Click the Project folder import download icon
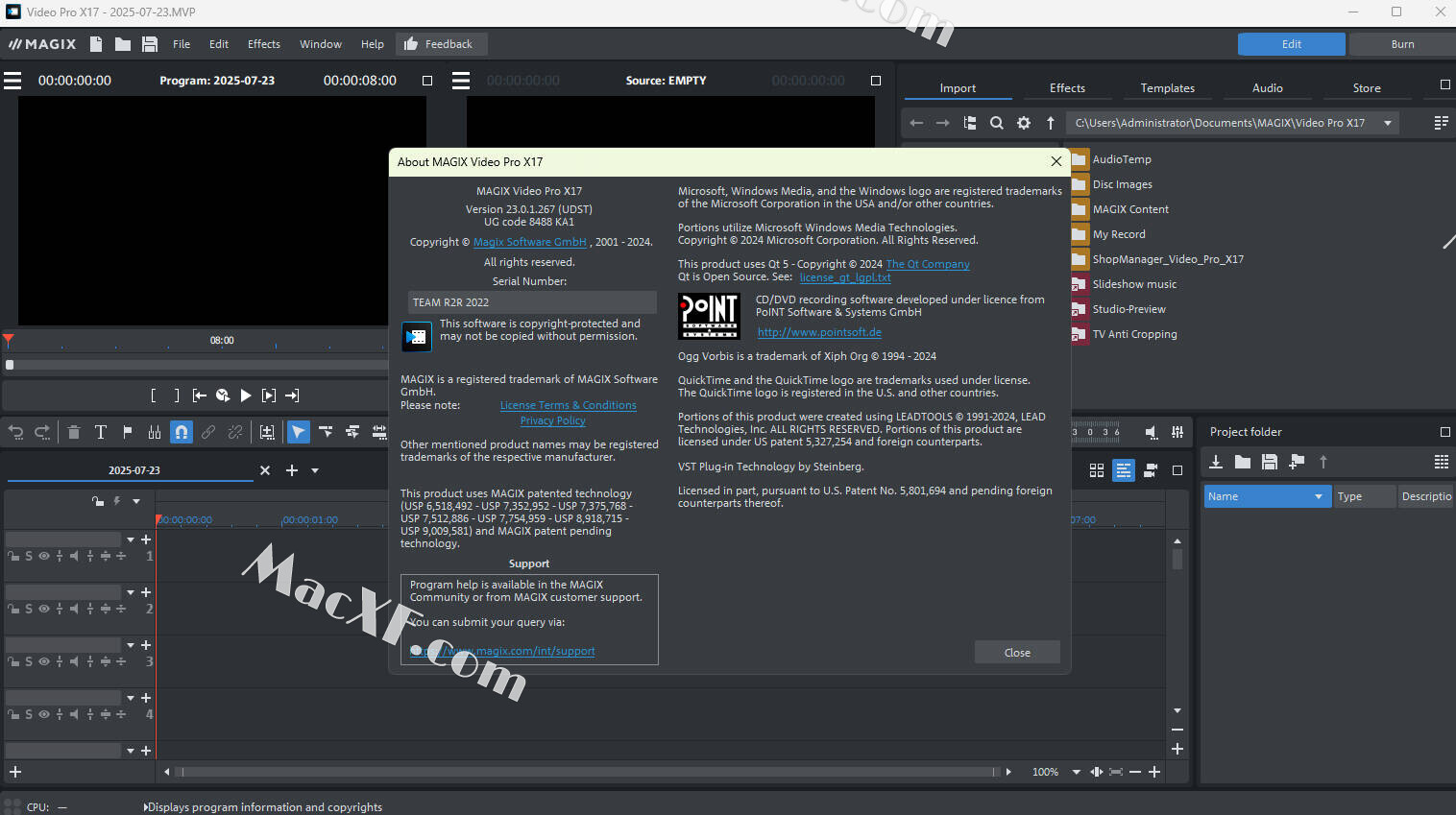 point(1216,462)
